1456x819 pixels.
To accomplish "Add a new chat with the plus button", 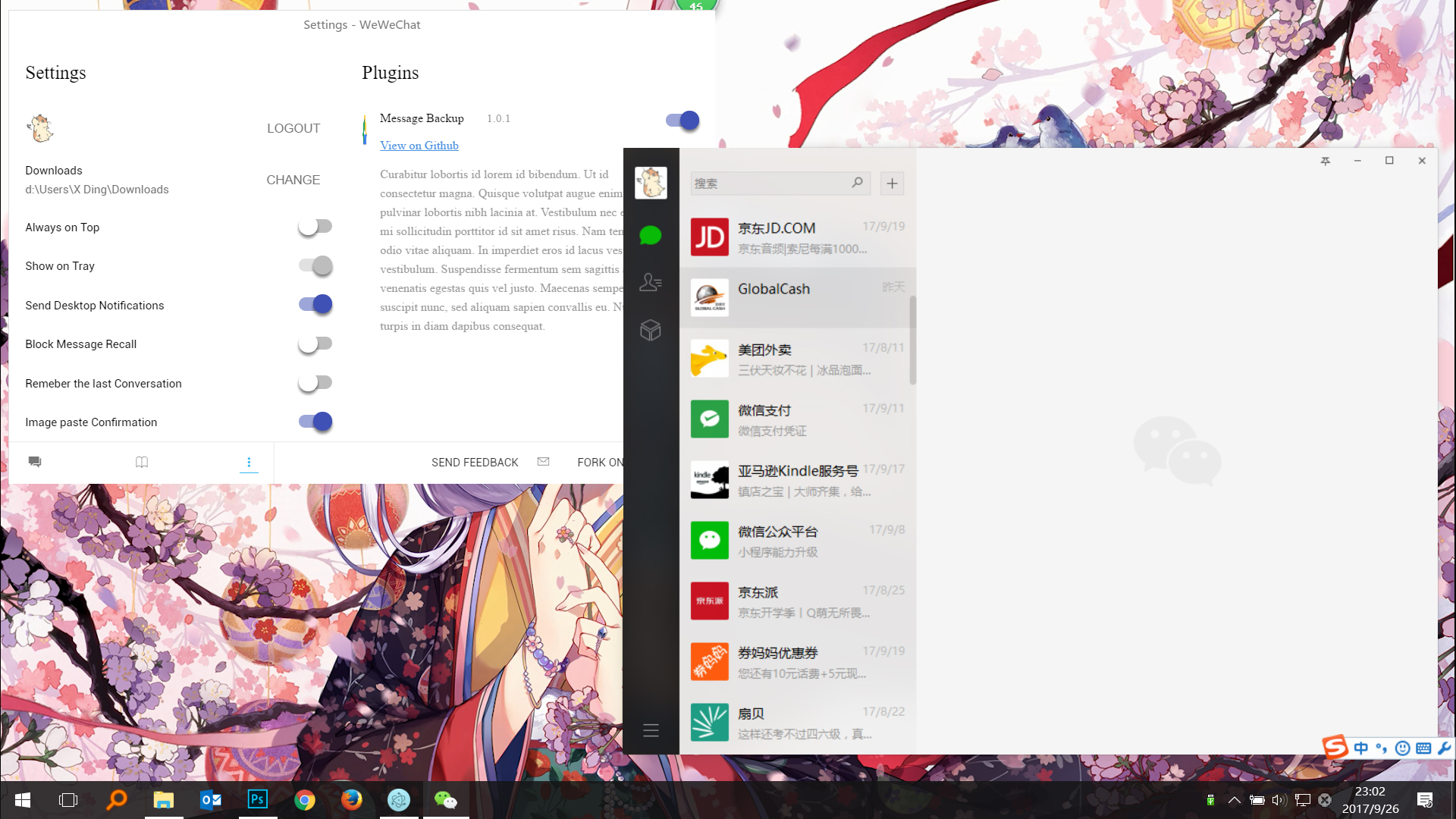I will pyautogui.click(x=892, y=183).
